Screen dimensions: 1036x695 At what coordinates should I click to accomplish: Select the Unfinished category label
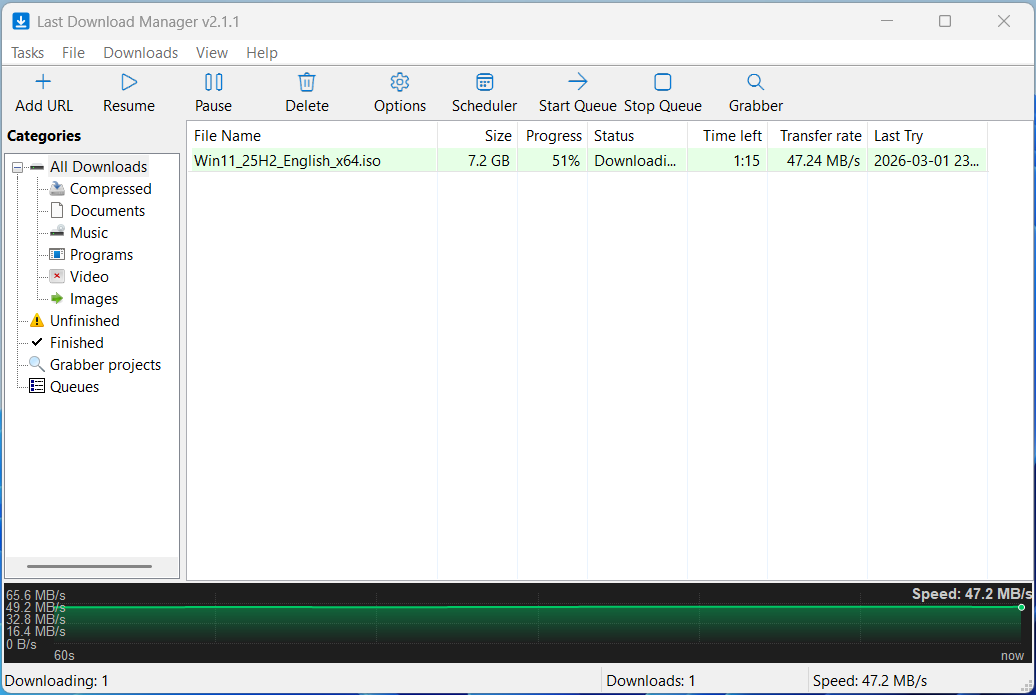85,320
